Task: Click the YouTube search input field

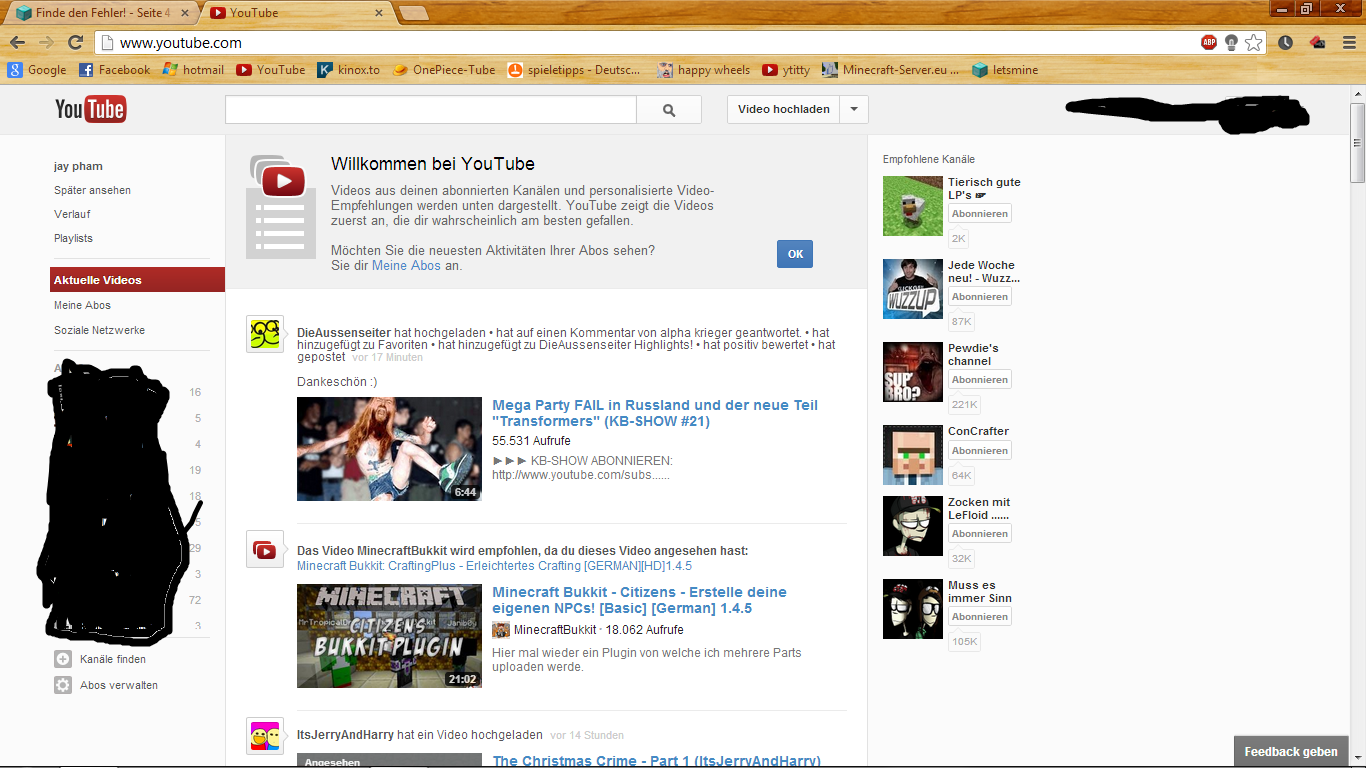Action: coord(430,110)
